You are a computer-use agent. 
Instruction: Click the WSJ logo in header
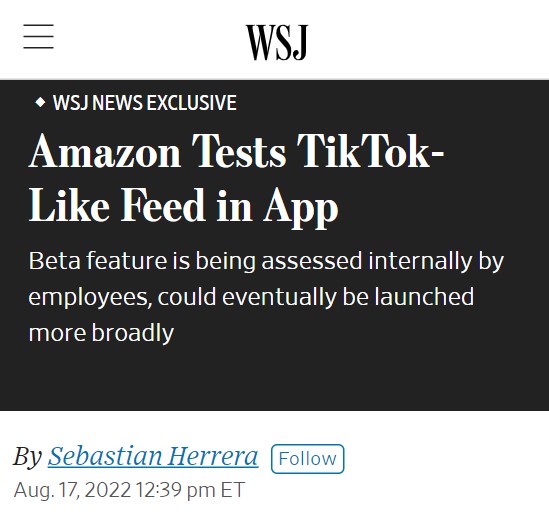pyautogui.click(x=277, y=42)
